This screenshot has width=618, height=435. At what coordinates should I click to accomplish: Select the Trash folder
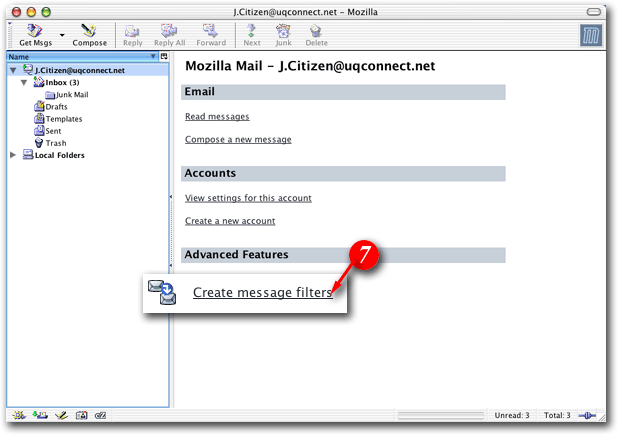(56, 143)
